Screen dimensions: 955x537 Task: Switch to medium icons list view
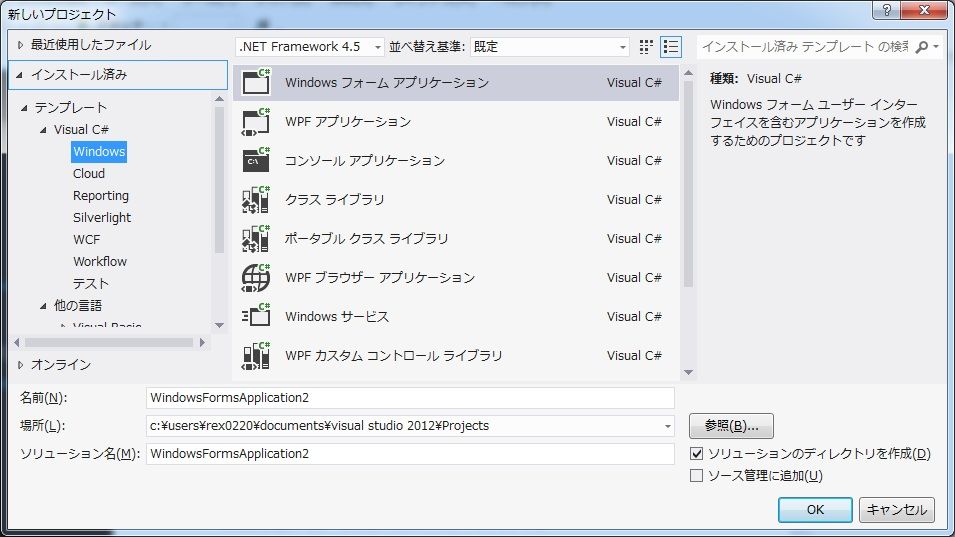(671, 47)
